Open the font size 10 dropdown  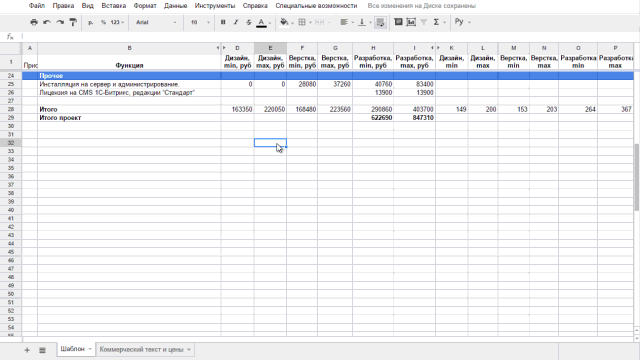tap(200, 22)
